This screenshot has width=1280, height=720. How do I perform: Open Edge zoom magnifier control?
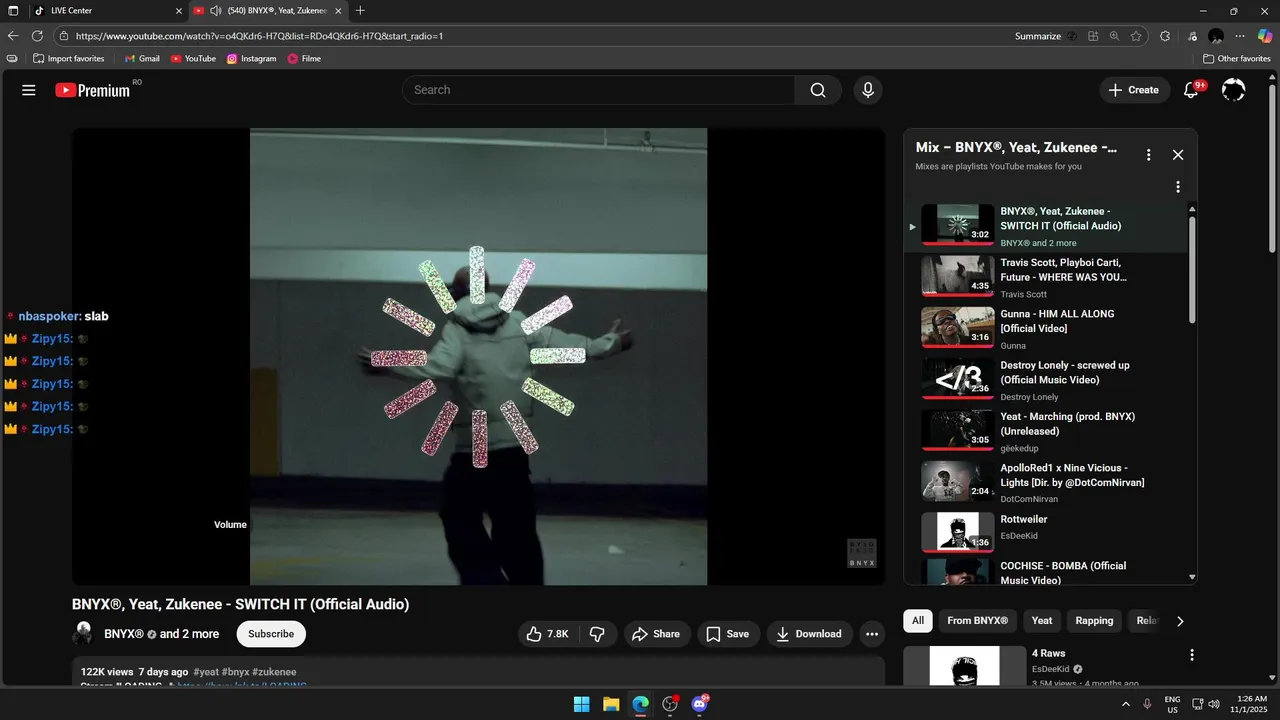tap(1115, 36)
